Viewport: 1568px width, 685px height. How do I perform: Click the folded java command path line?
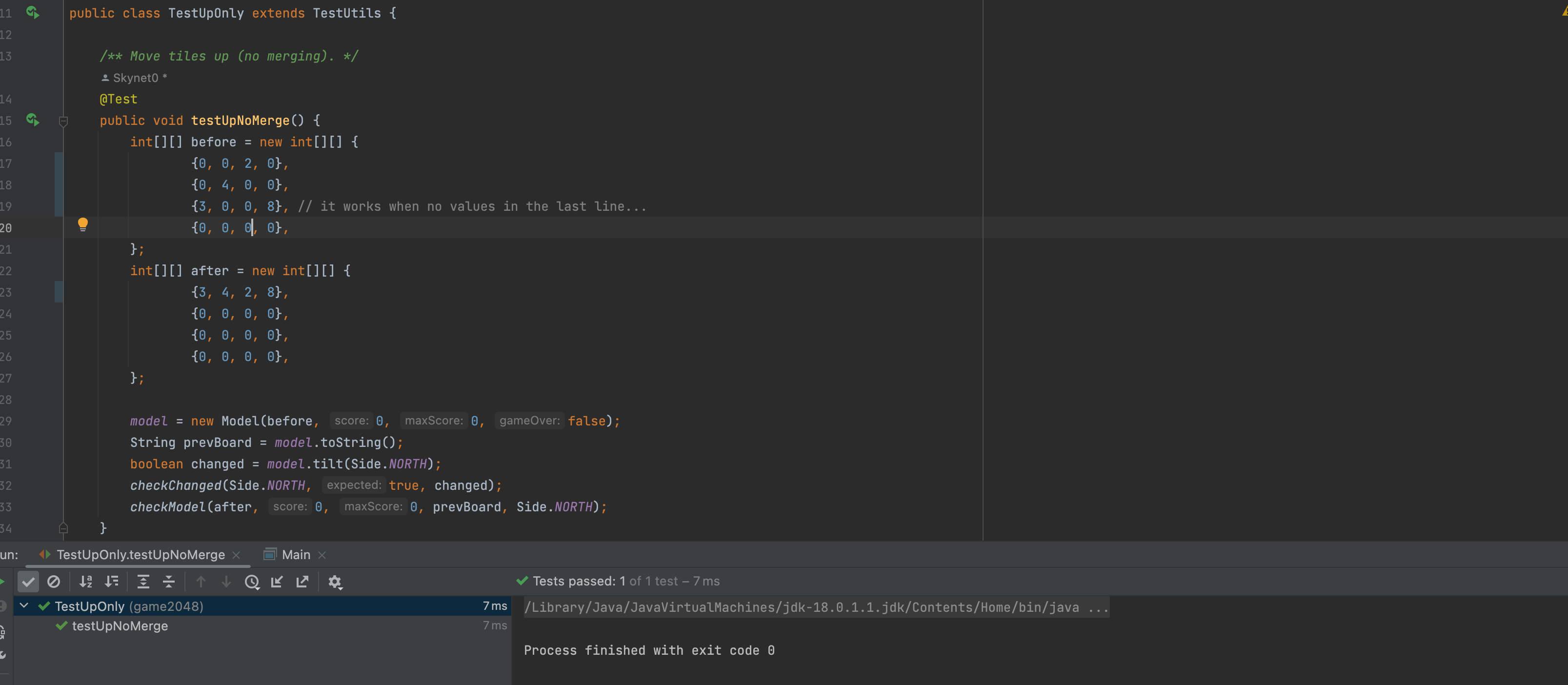point(816,608)
